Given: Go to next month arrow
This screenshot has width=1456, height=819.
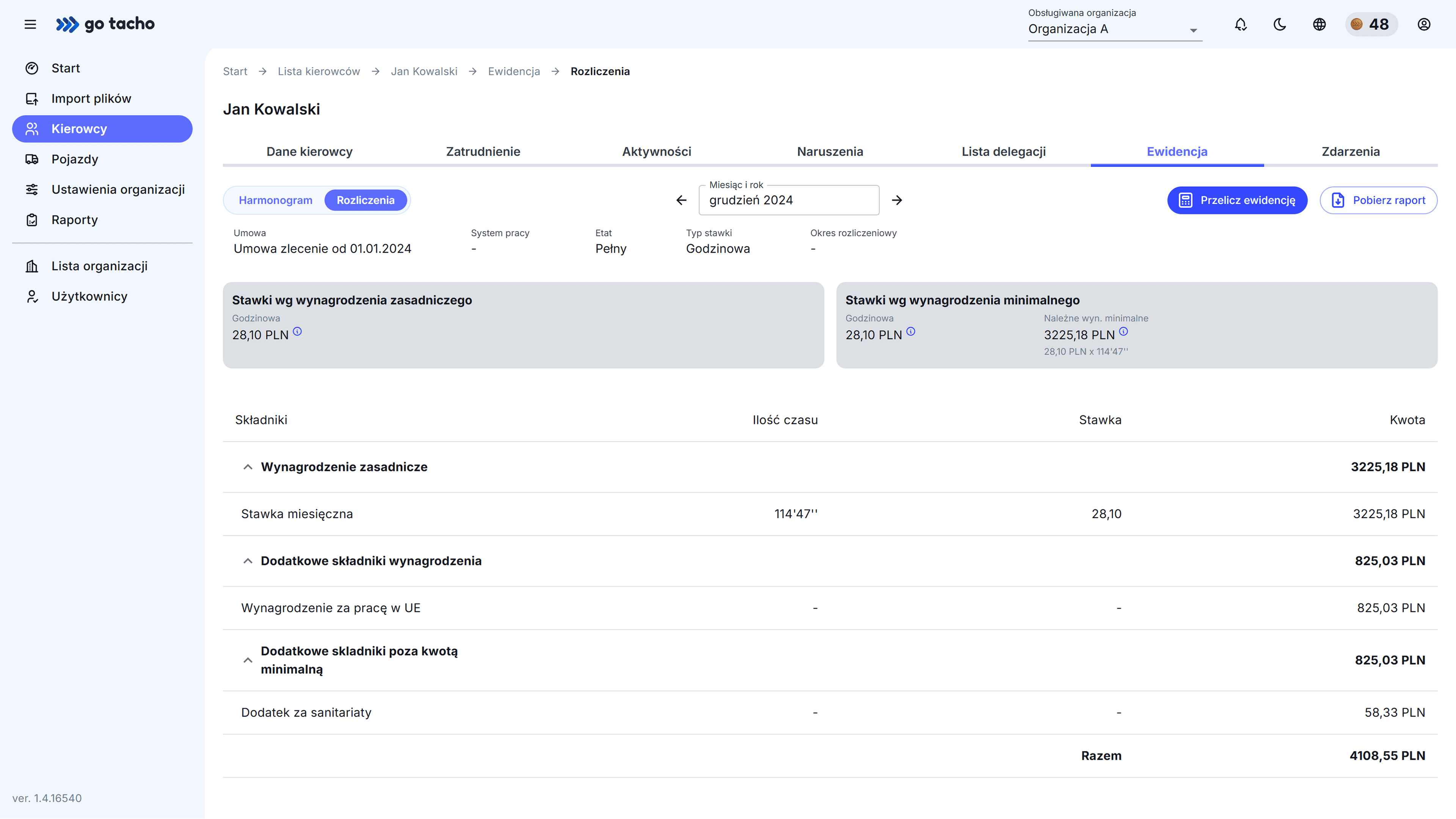Looking at the screenshot, I should pos(897,200).
